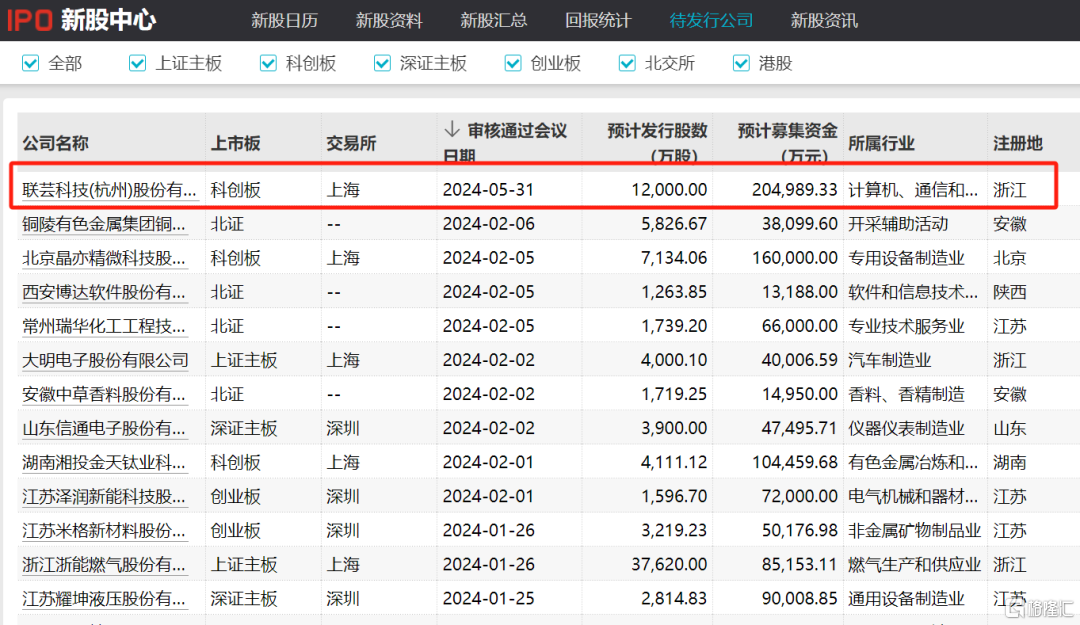Sort by the 上市板 column header
This screenshot has height=625, width=1080.
click(236, 143)
